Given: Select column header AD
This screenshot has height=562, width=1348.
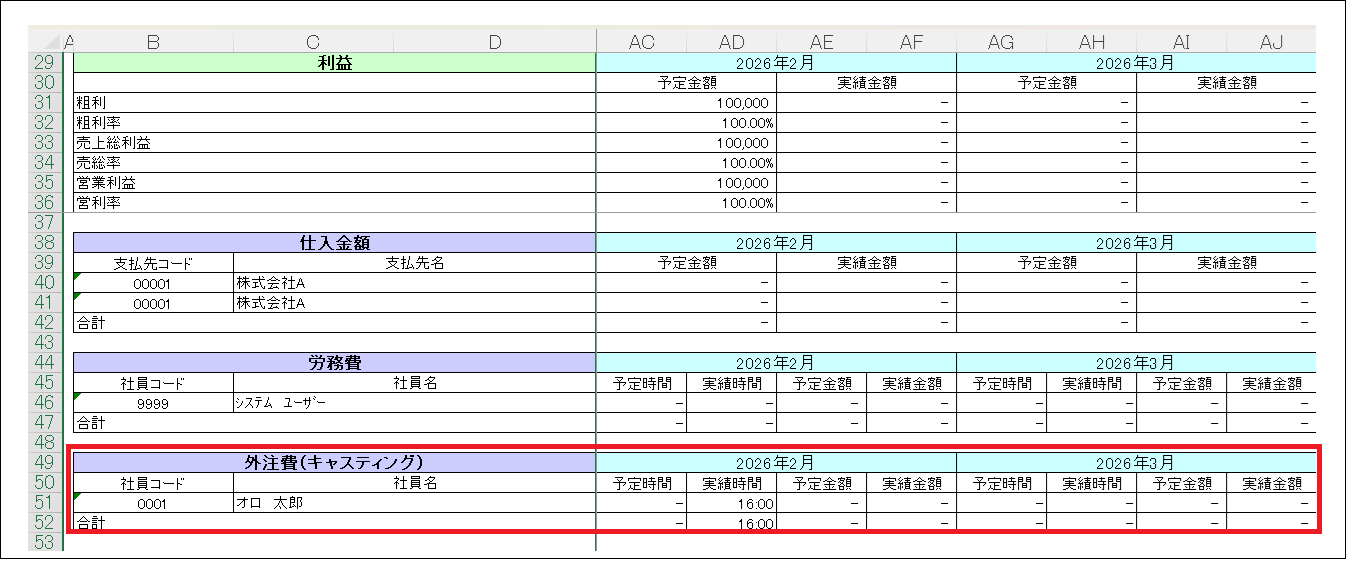Looking at the screenshot, I should (731, 41).
